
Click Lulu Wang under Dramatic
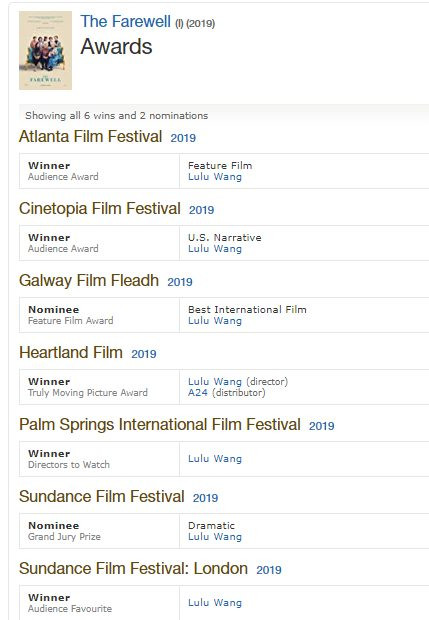tap(215, 537)
